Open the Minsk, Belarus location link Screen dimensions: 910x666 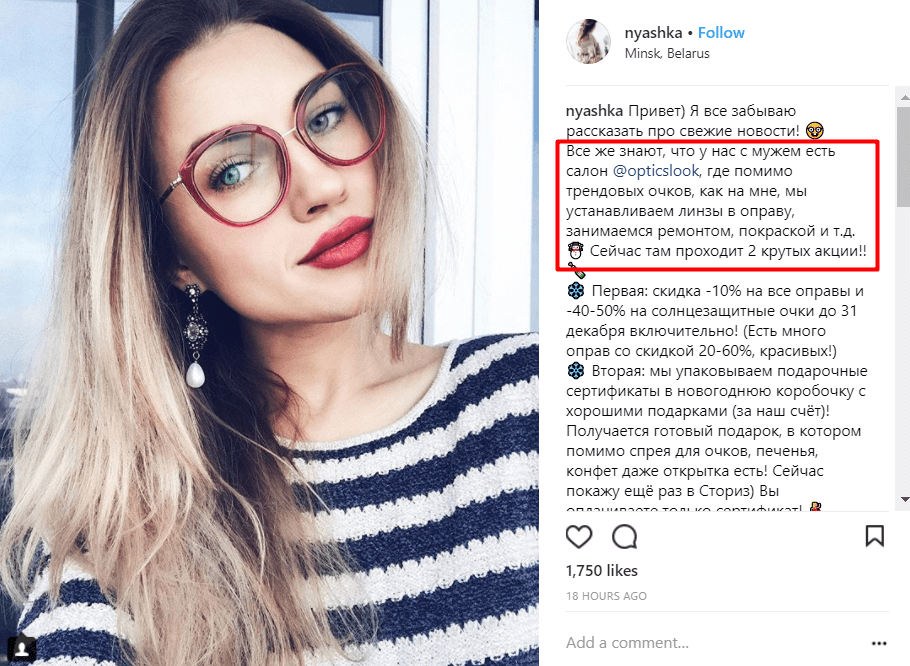click(667, 53)
